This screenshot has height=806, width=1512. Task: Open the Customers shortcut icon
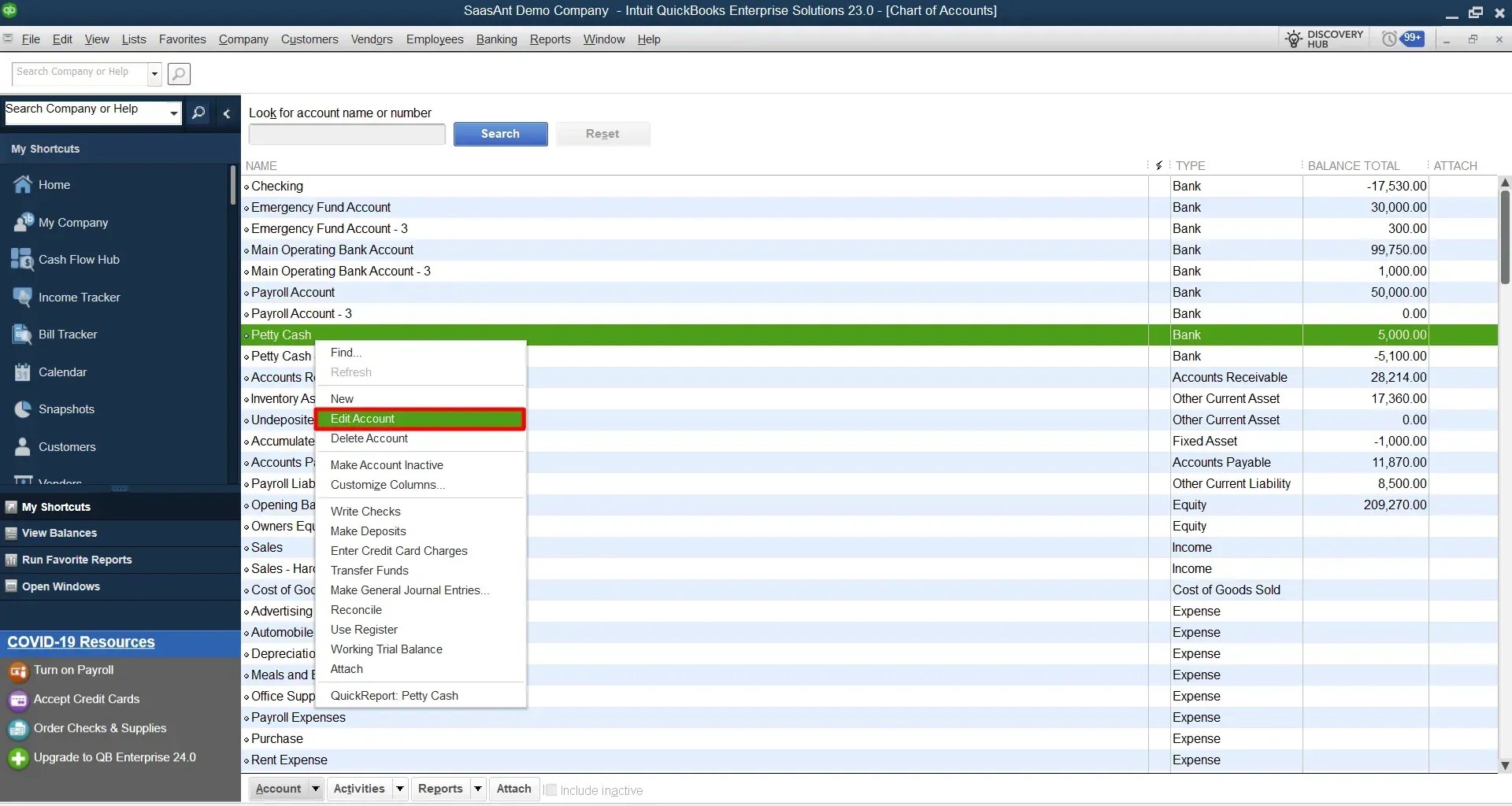pyautogui.click(x=23, y=447)
